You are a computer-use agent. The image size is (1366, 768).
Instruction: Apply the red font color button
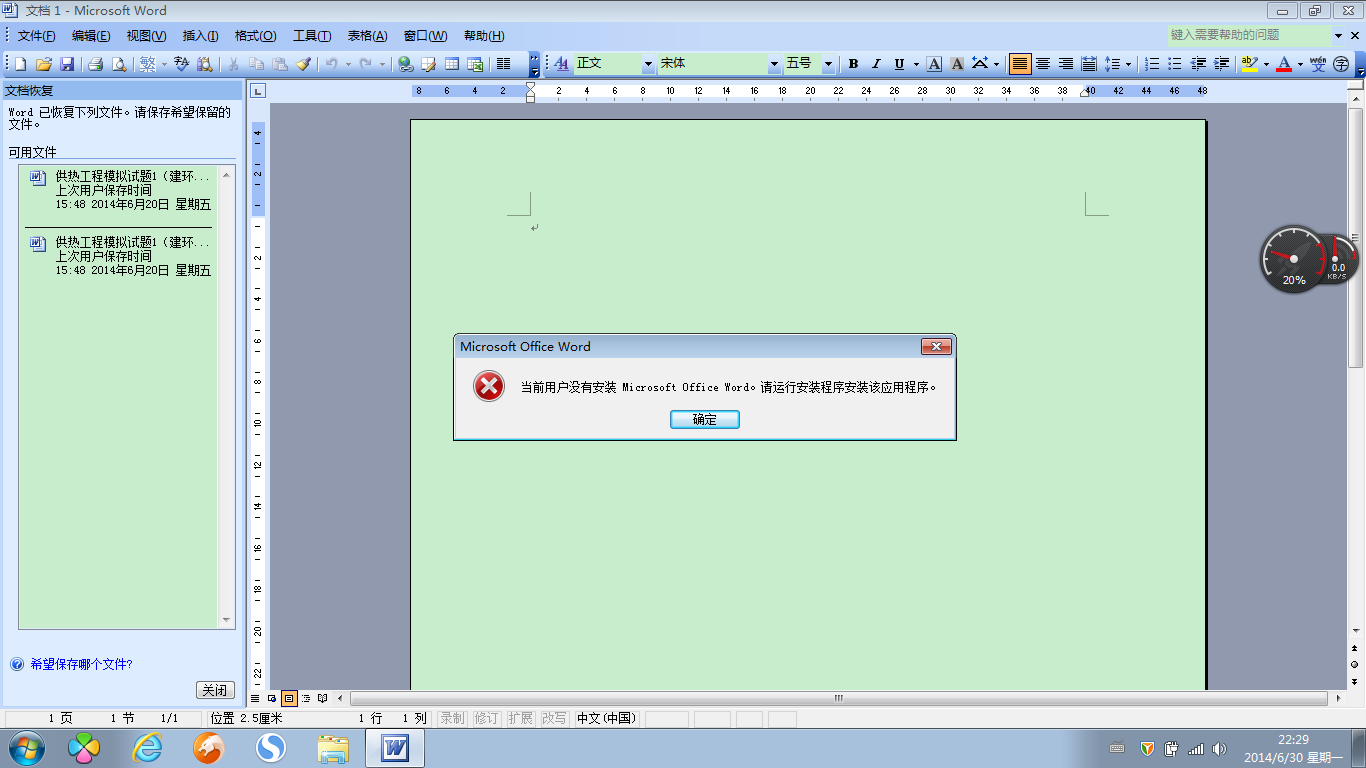[x=1284, y=64]
